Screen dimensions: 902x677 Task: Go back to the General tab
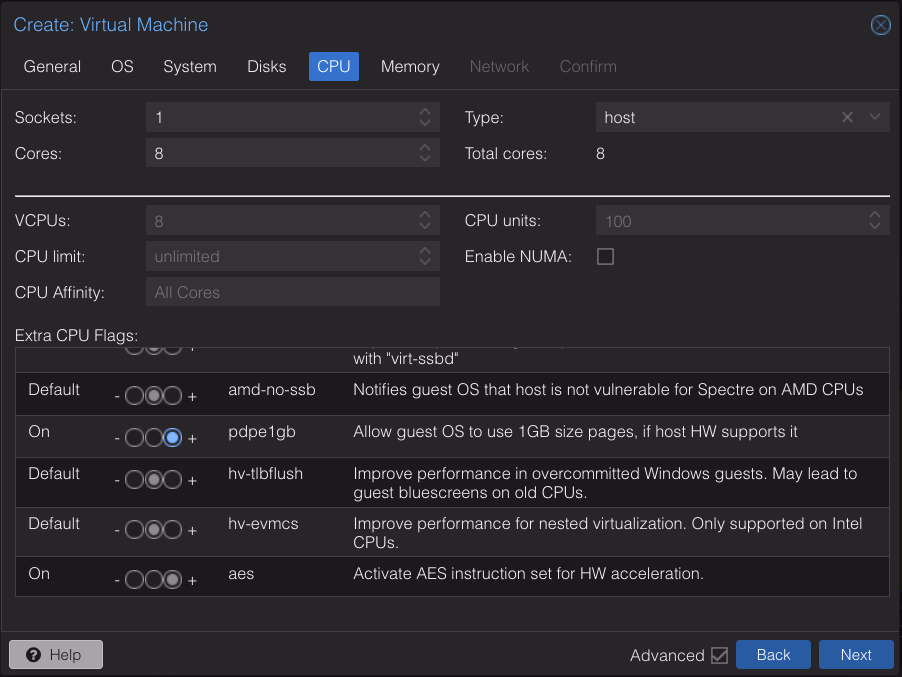coord(52,66)
